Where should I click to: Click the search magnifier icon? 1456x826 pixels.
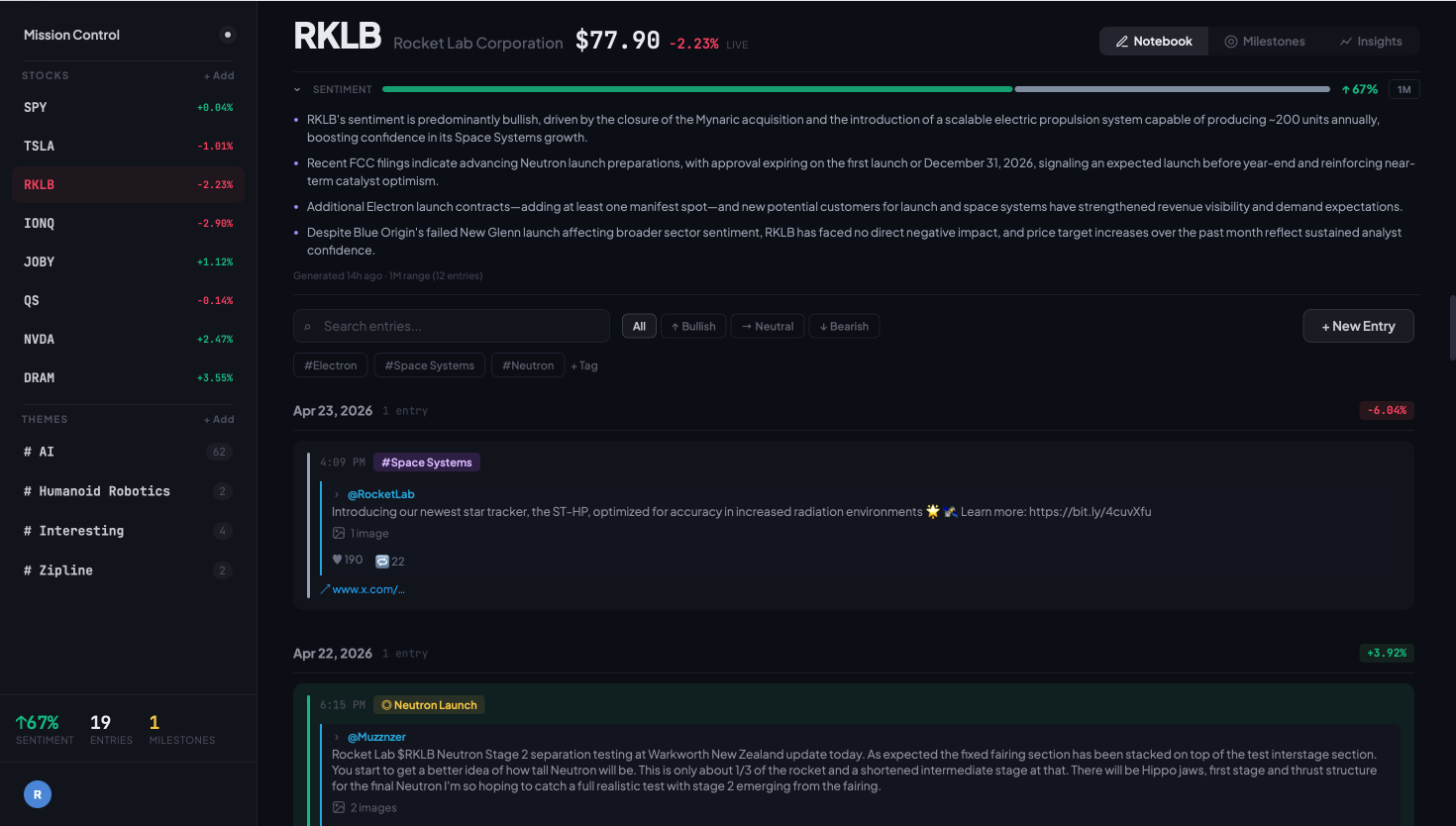point(308,327)
